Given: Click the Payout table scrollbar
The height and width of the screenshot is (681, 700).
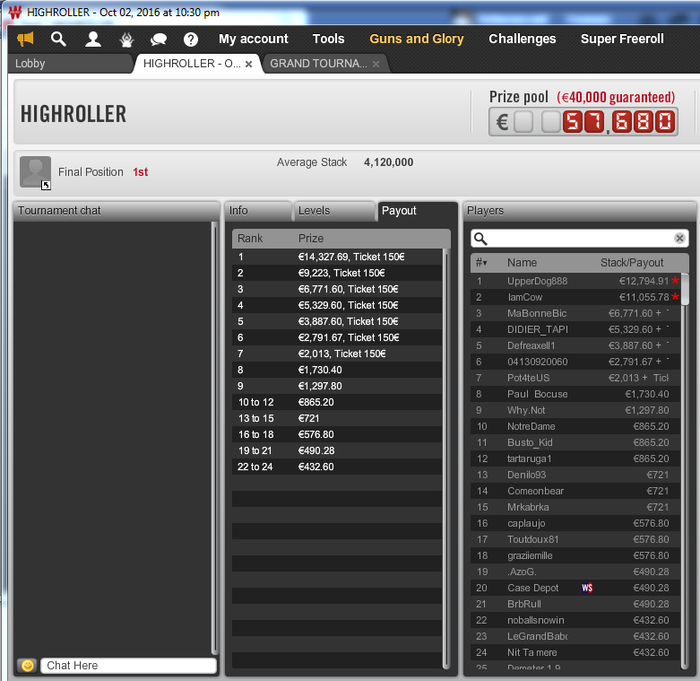Looking at the screenshot, I should (446, 459).
